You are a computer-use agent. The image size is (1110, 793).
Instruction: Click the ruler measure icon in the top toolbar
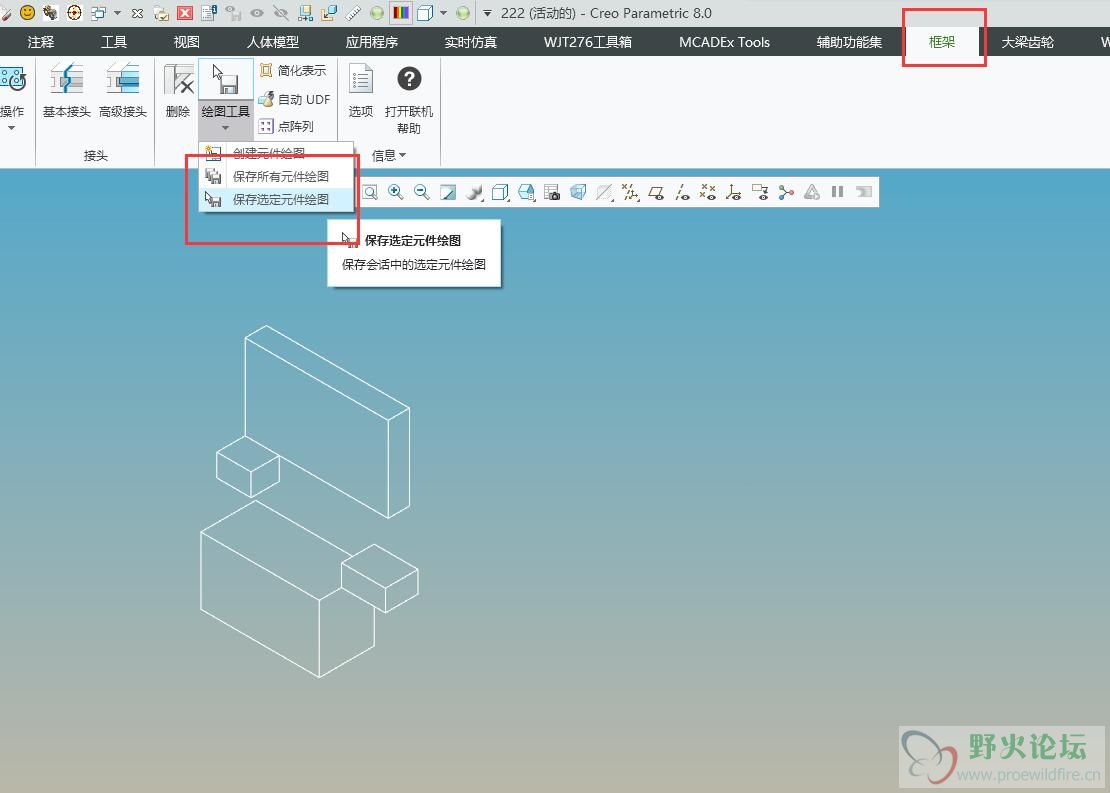(x=353, y=13)
